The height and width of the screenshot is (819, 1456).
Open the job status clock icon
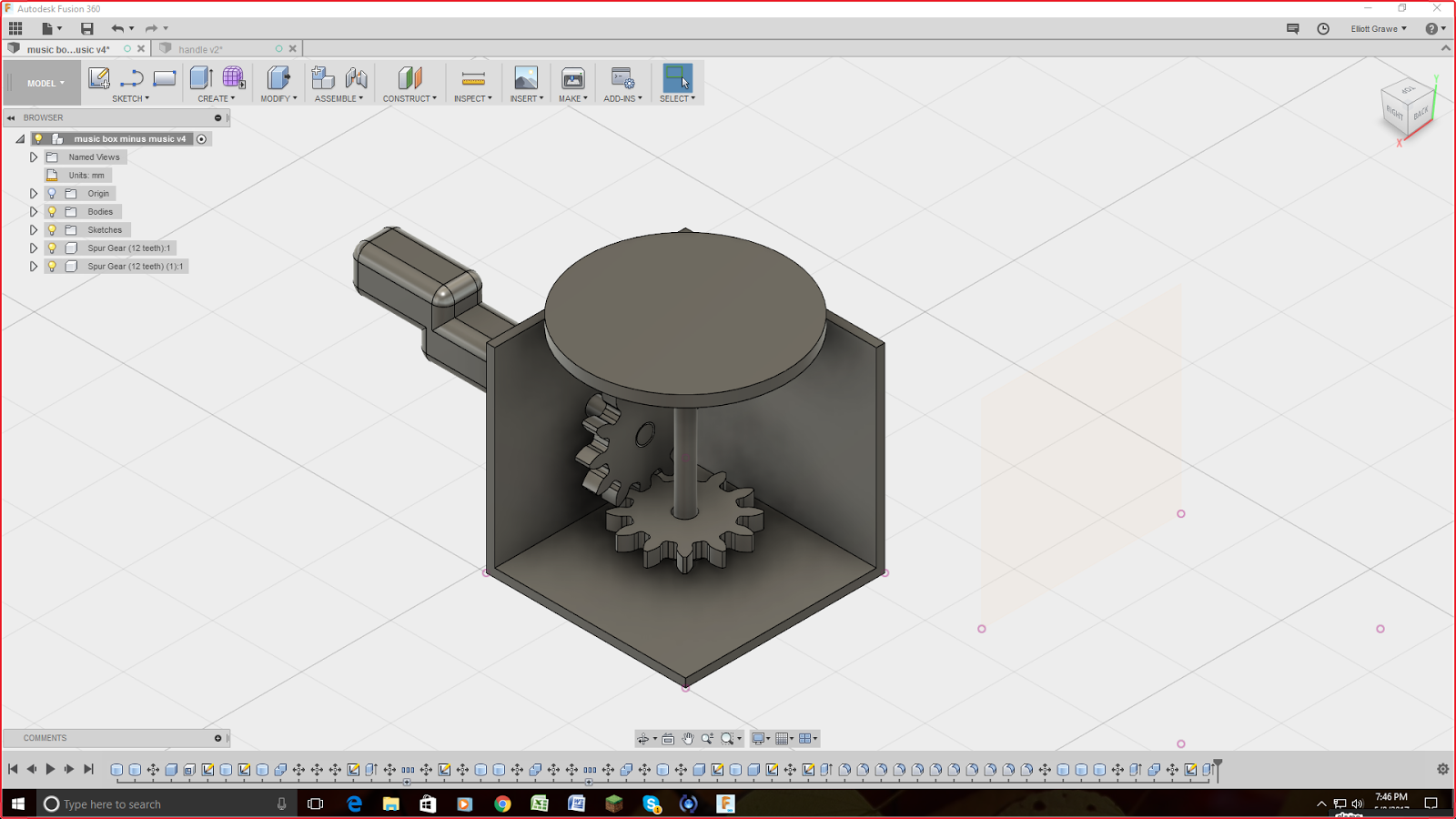click(x=1323, y=29)
